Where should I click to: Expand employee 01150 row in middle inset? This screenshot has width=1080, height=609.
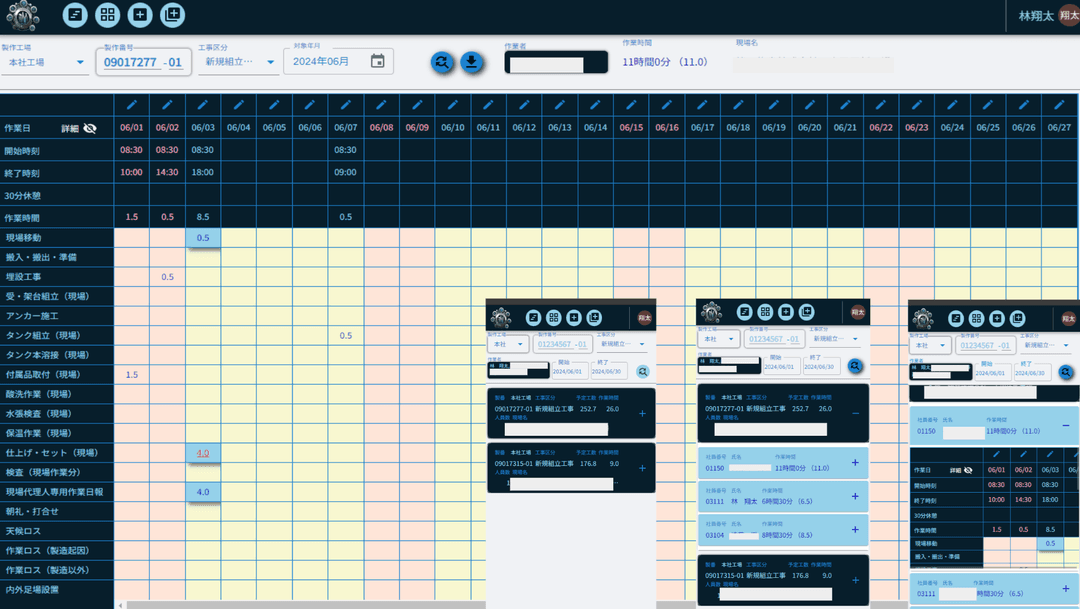pos(855,463)
